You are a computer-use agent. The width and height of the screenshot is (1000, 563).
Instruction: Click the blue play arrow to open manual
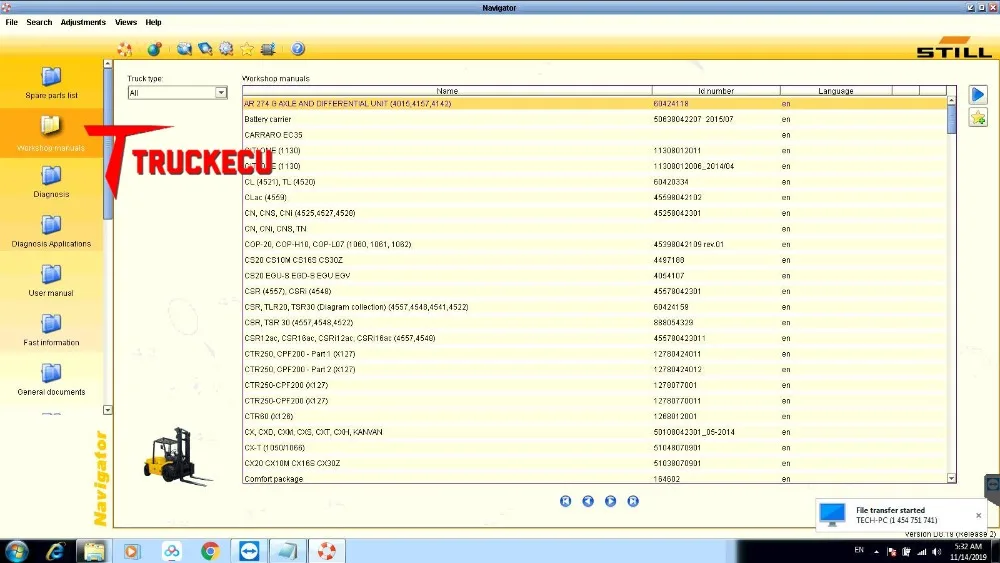click(978, 95)
